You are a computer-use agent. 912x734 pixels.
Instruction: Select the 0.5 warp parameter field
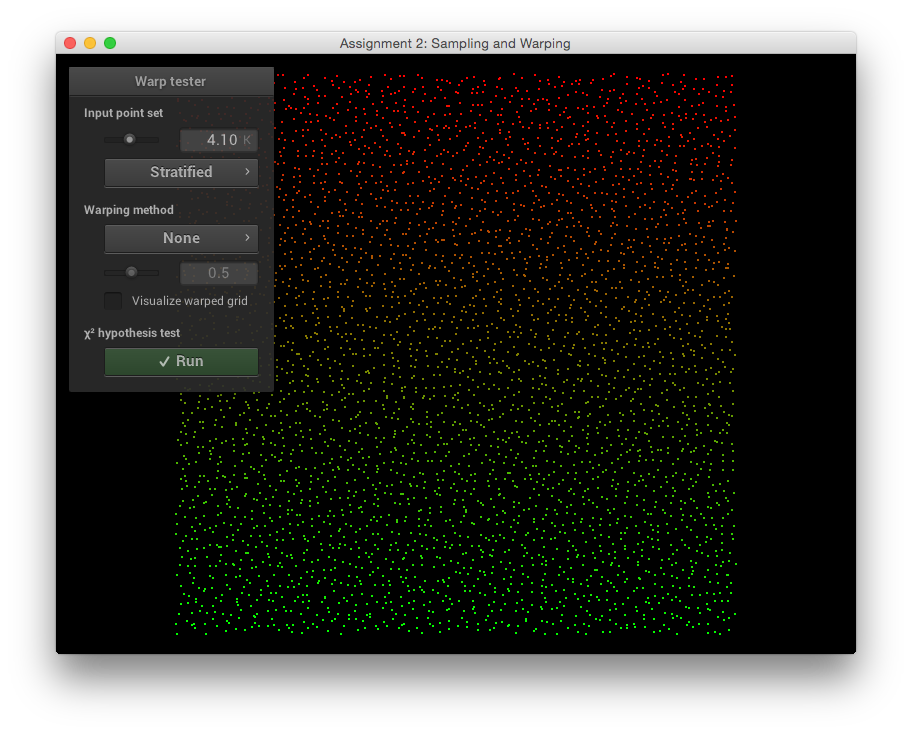coord(219,273)
